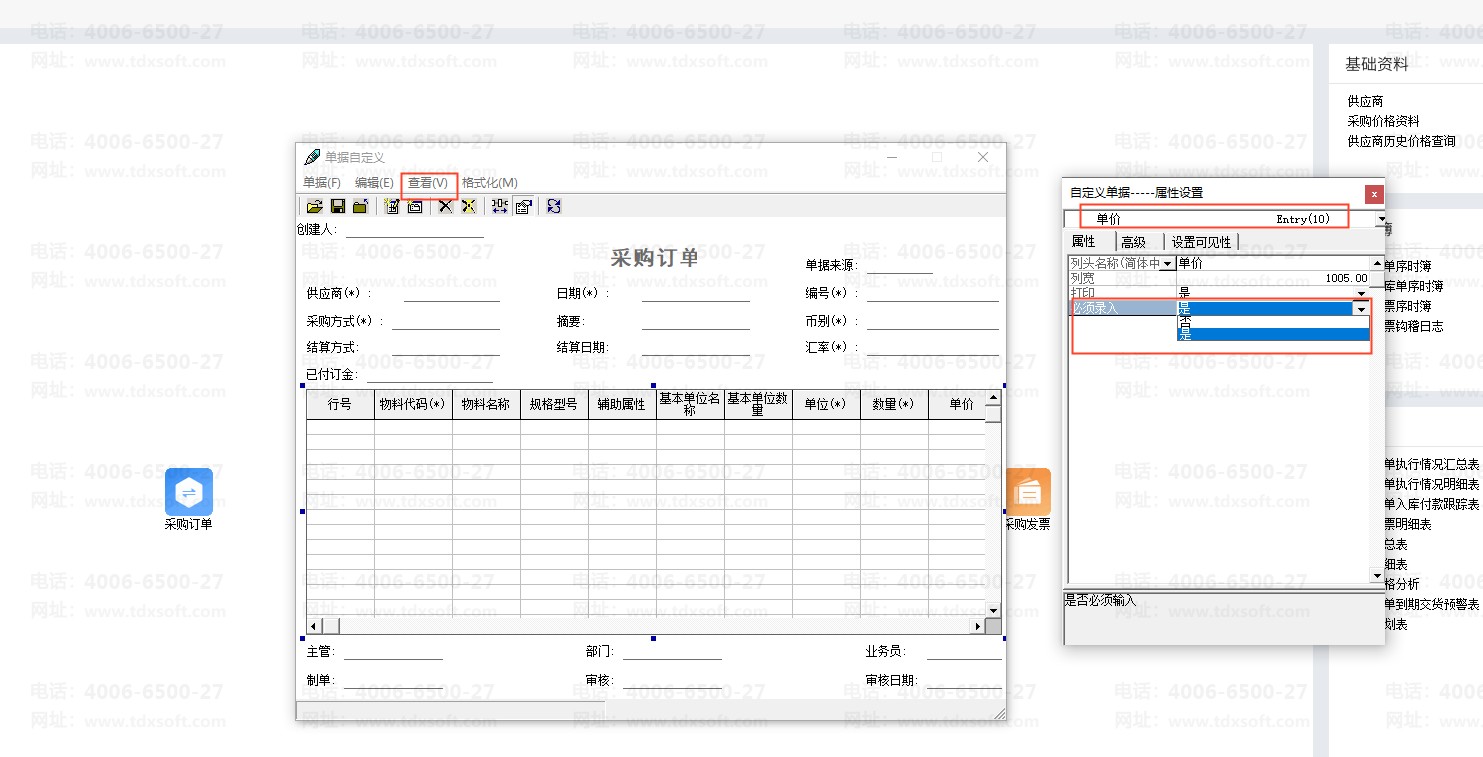Open 供应商历史价格查询 link
This screenshot has height=757, width=1483.
(1401, 141)
